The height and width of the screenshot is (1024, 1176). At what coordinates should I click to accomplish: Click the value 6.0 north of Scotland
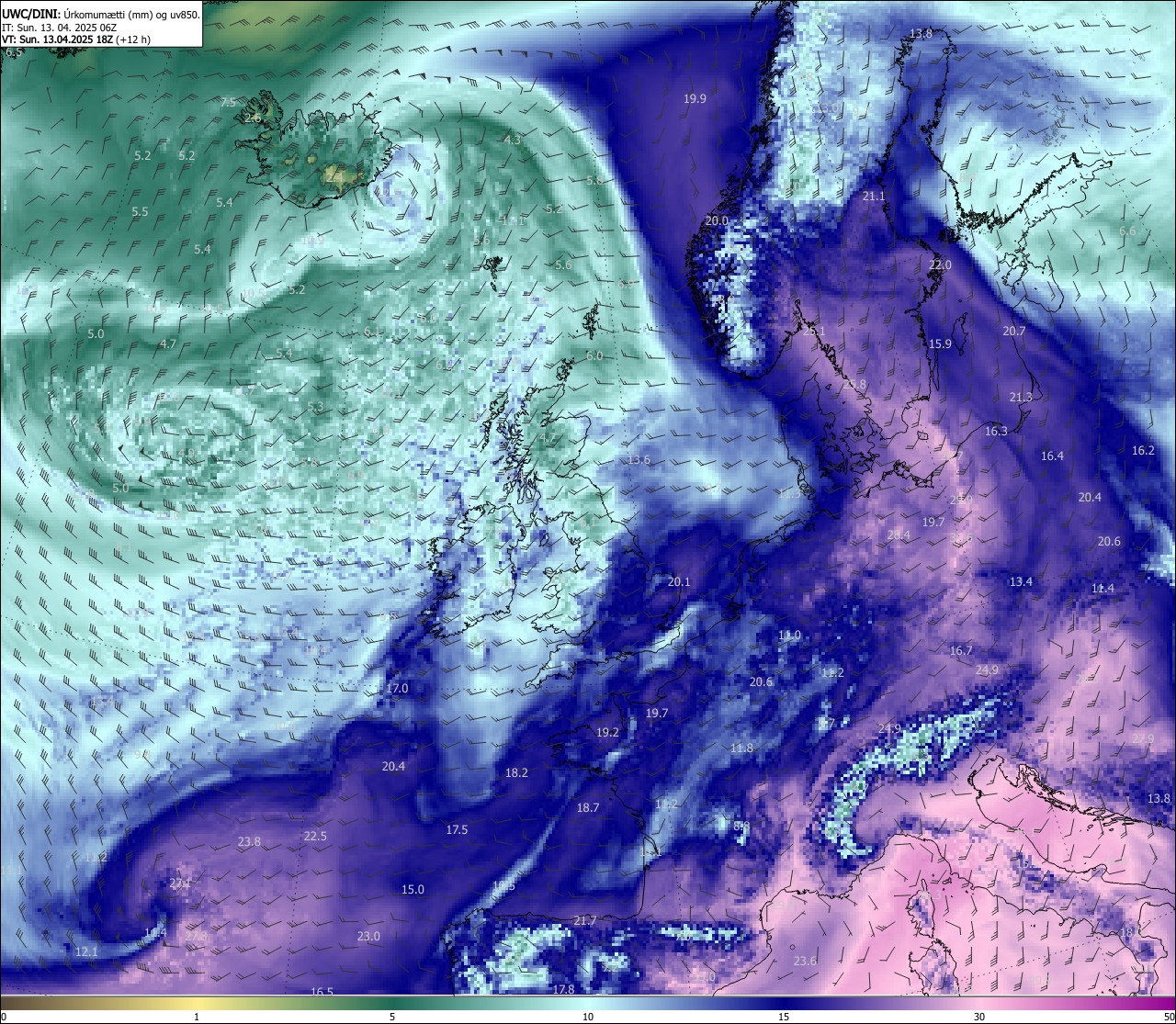point(594,356)
